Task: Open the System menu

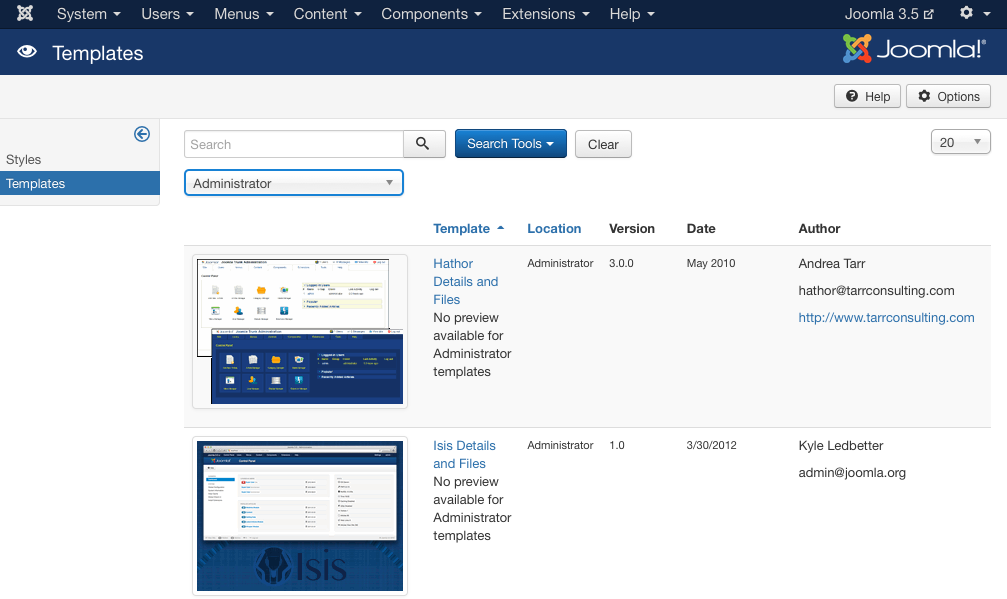Action: tap(88, 14)
